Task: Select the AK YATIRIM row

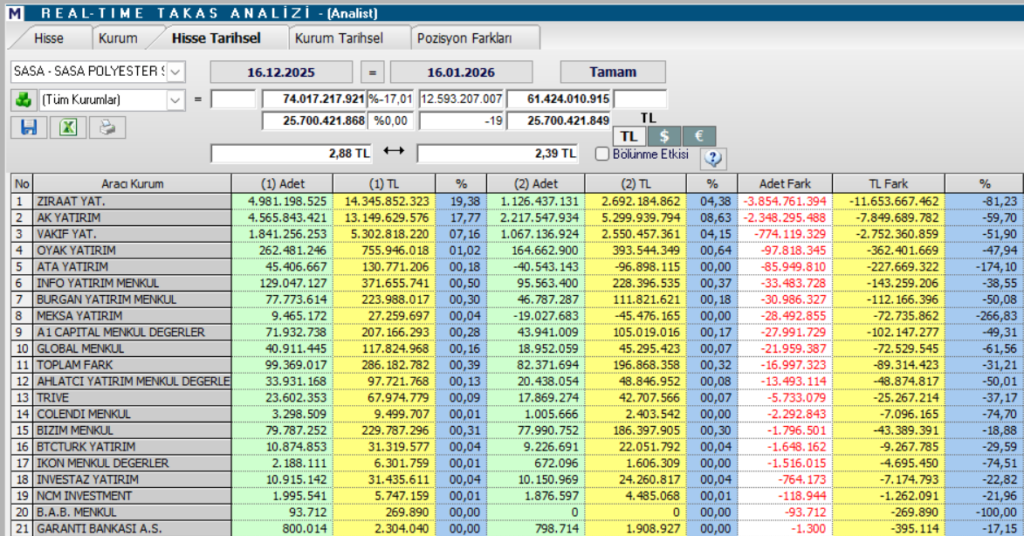Action: pos(516,218)
